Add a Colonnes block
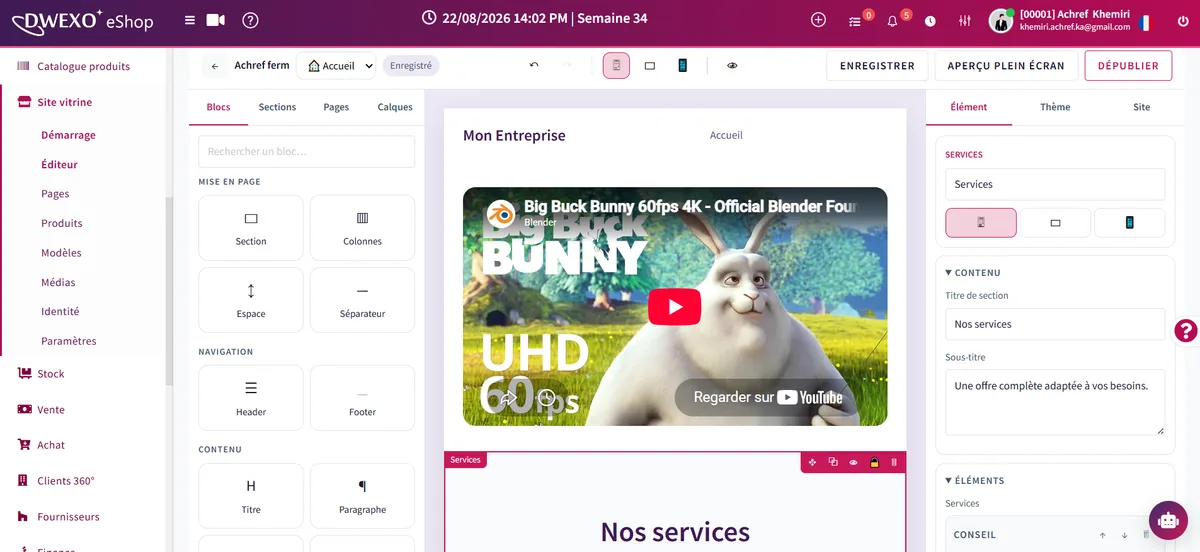1200x552 pixels. tap(362, 228)
